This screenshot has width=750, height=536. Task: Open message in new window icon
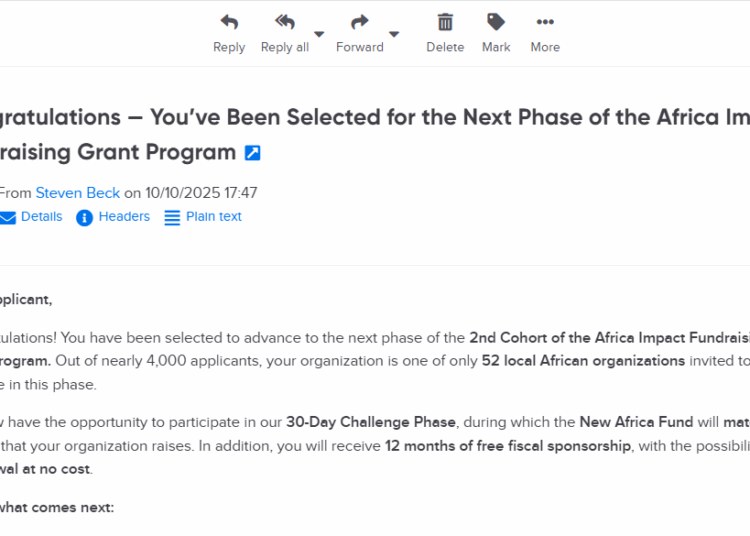(x=253, y=153)
